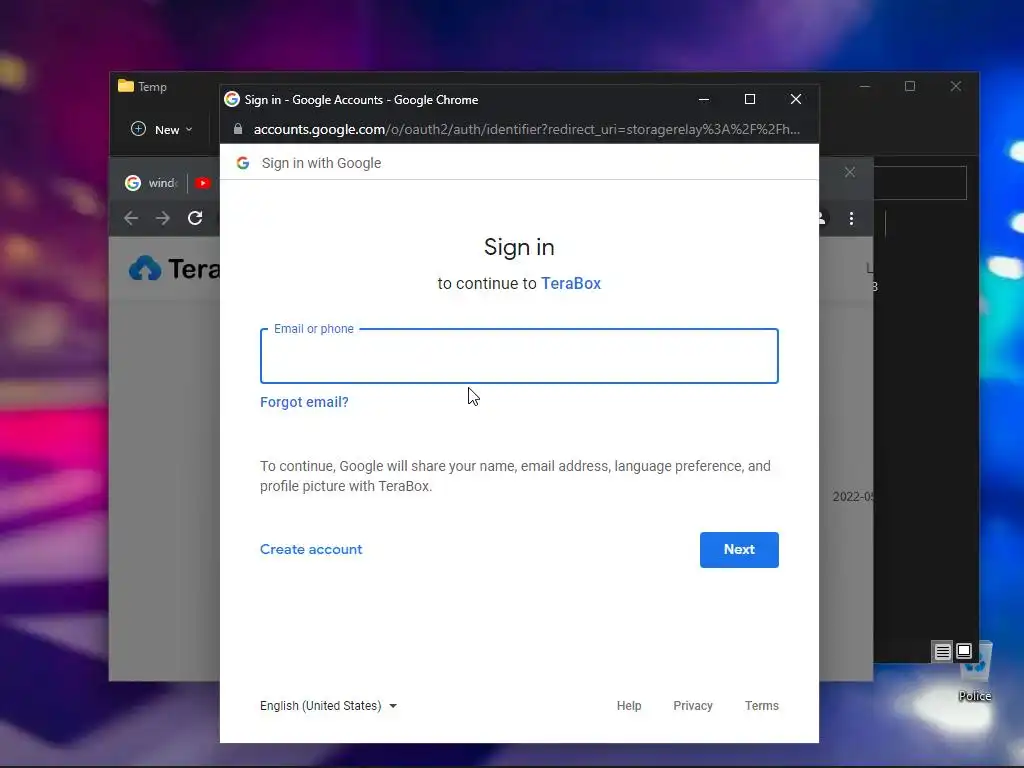Switch to the YouTube tab in the background browser
This screenshot has width=1024, height=768.
(203, 183)
